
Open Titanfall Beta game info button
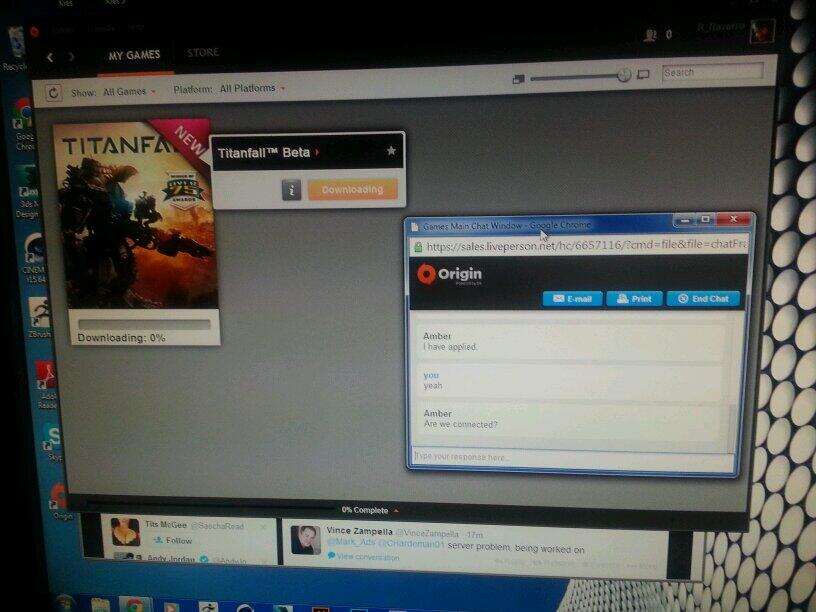tap(291, 190)
